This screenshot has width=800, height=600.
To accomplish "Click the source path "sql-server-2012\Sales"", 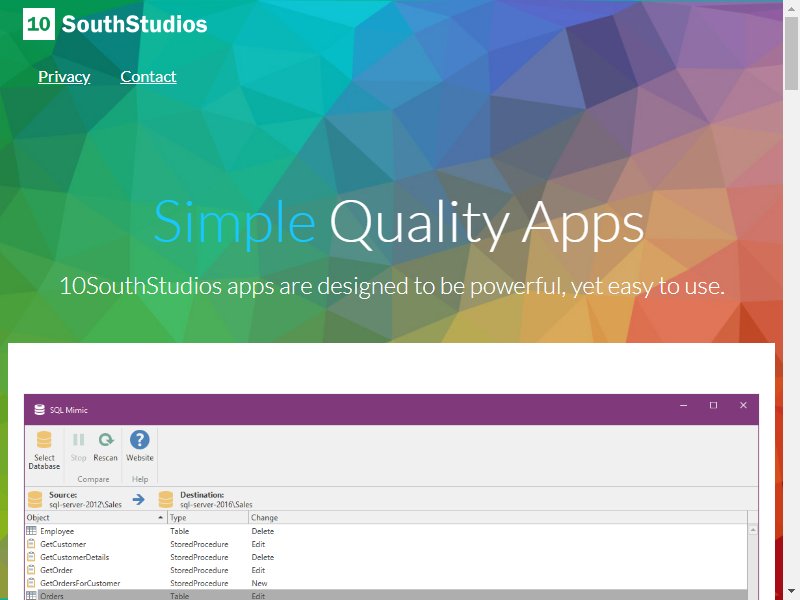I will pyautogui.click(x=85, y=505).
